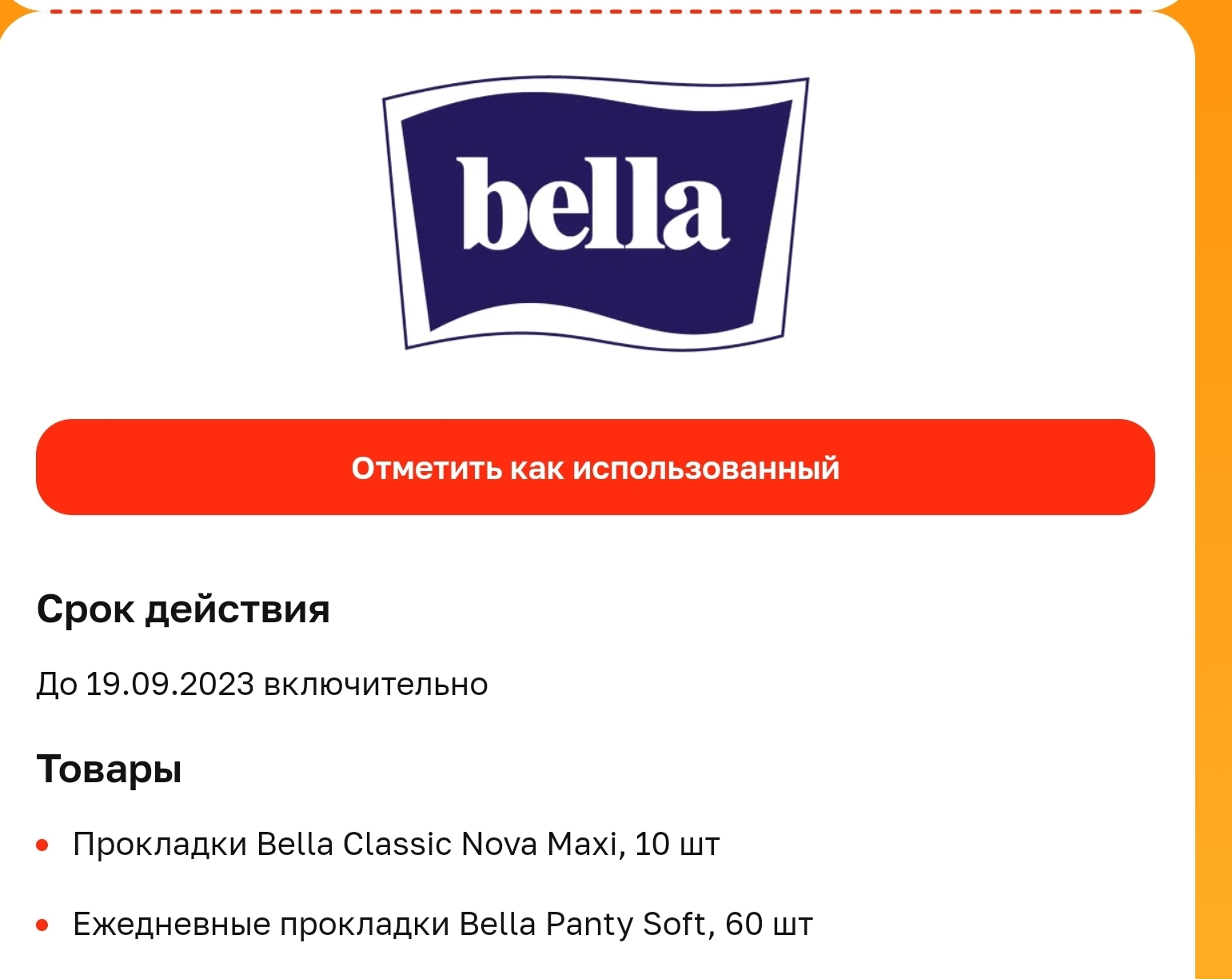Click the 'Прокладки' word in first product

160,845
